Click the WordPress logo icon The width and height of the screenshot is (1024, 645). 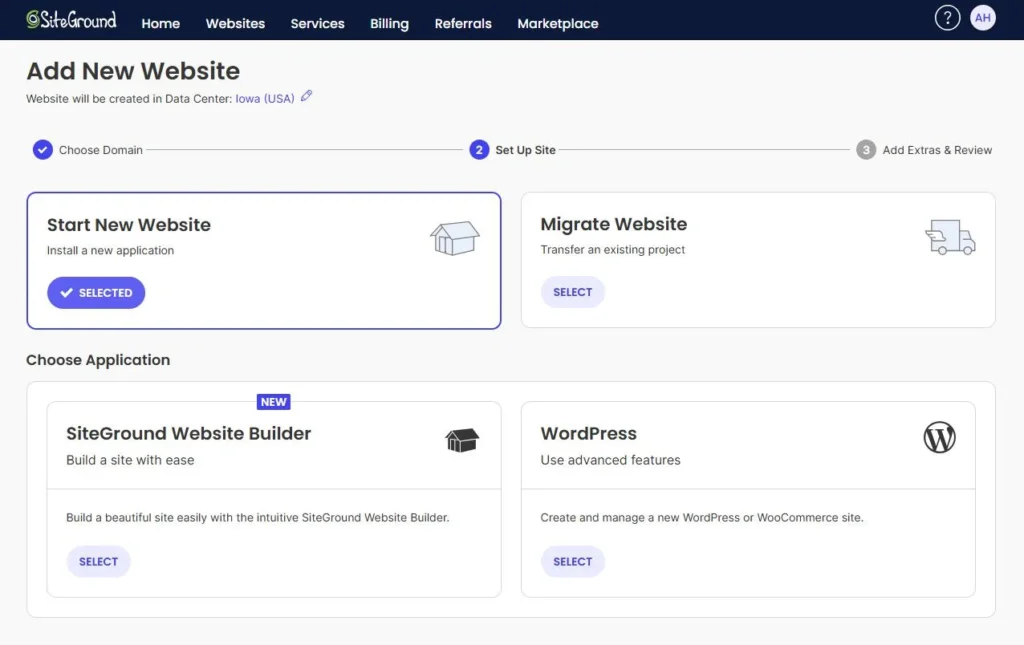(939, 437)
